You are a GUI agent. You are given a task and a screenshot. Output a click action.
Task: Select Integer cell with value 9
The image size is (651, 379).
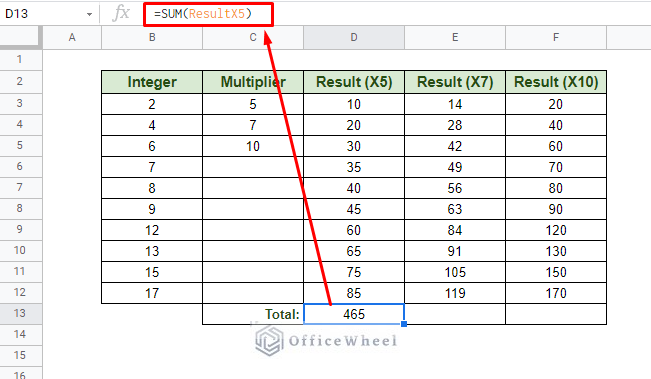152,209
